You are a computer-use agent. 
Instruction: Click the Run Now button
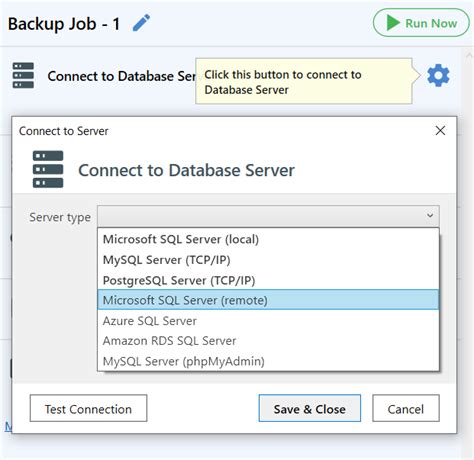click(x=421, y=23)
